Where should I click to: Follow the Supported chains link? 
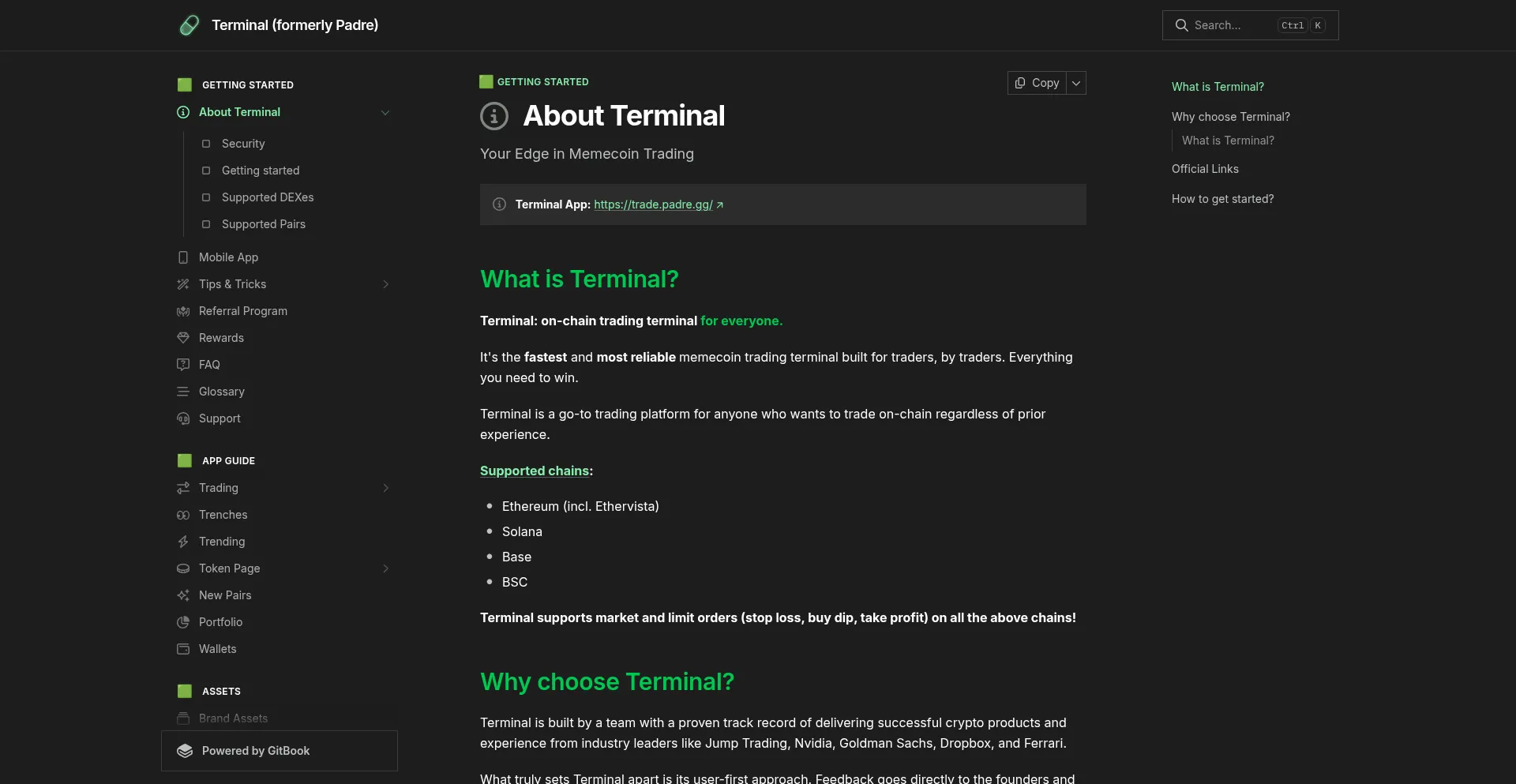click(535, 471)
